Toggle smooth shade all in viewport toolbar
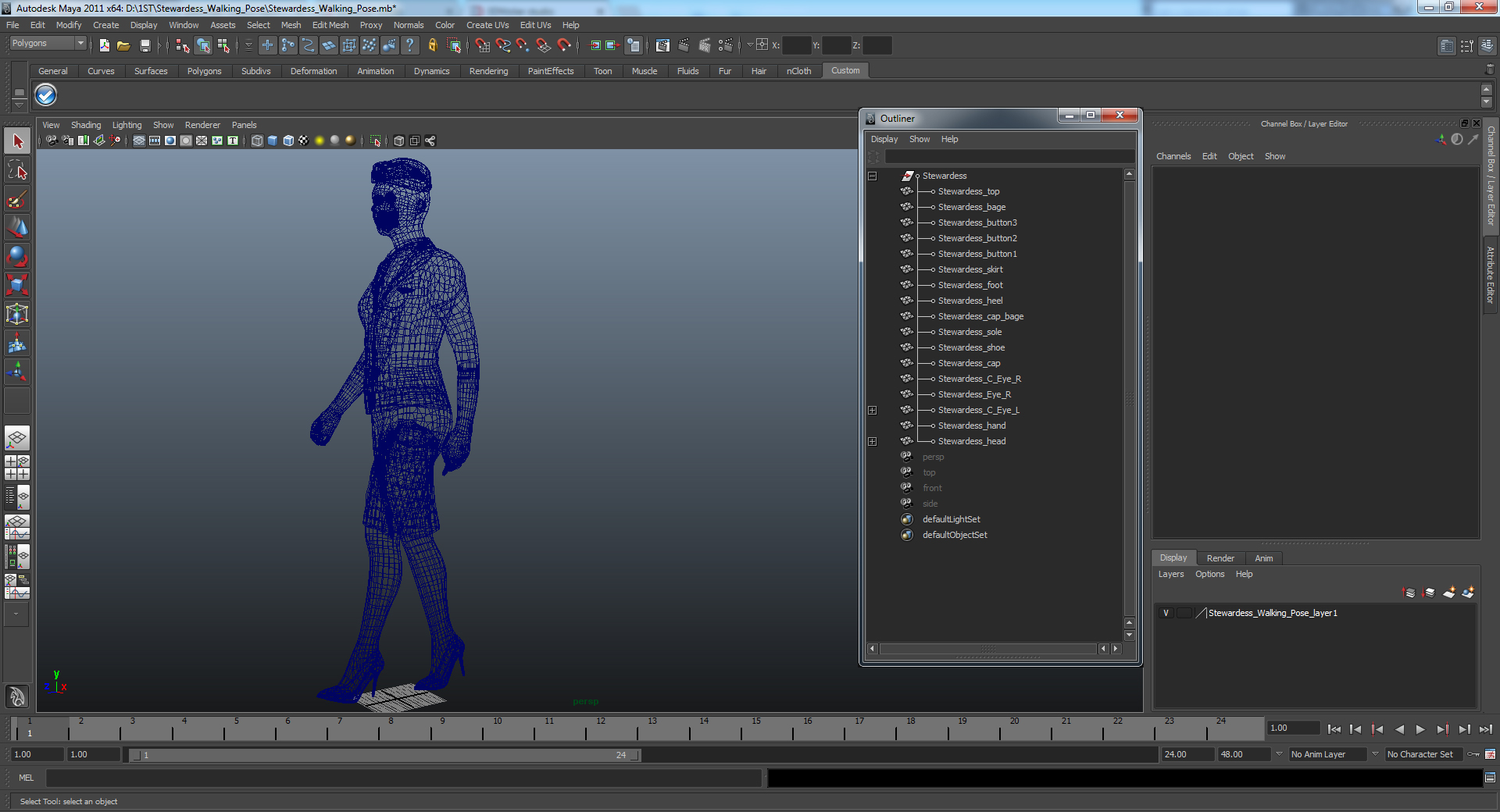The height and width of the screenshot is (812, 1500). point(273,141)
